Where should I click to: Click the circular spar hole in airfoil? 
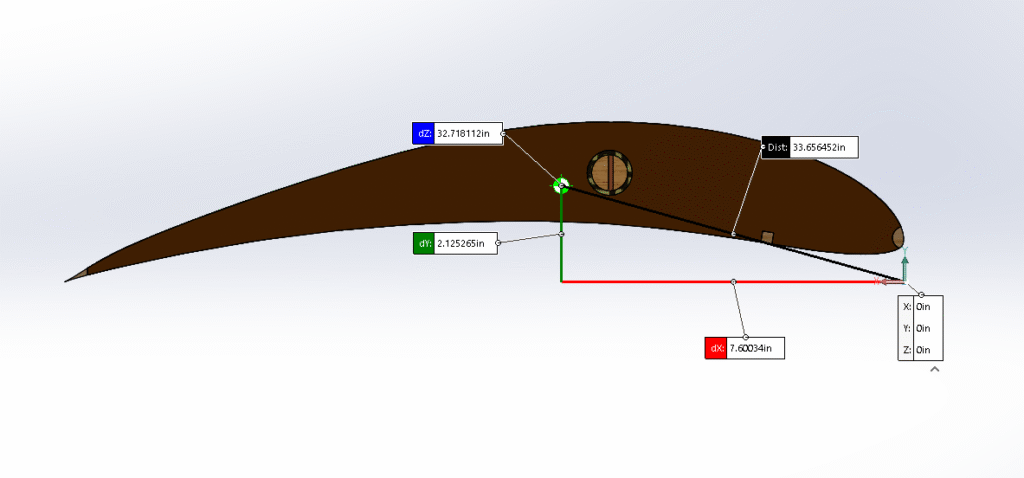click(x=609, y=172)
